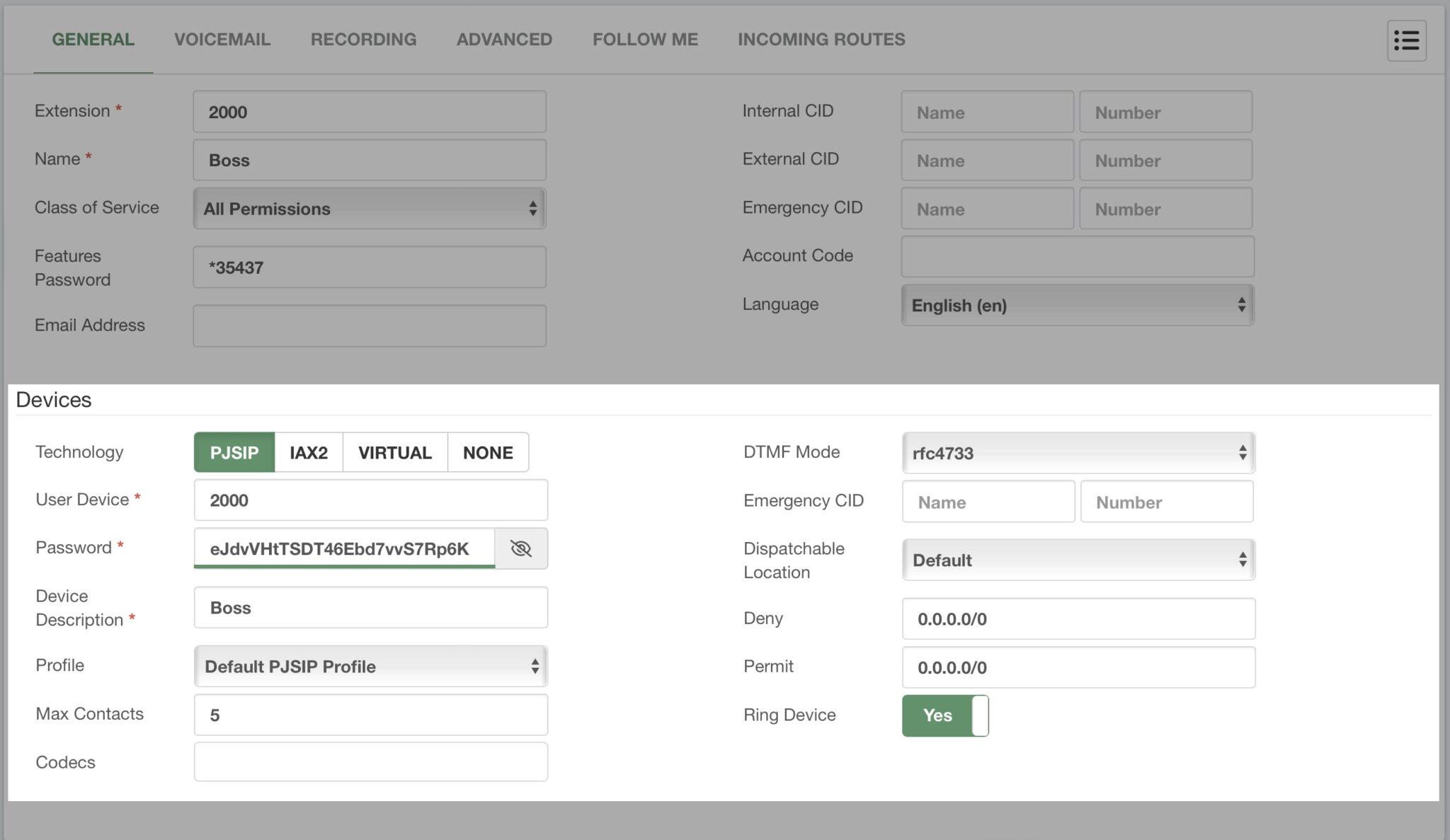Click the device Password field

click(344, 548)
